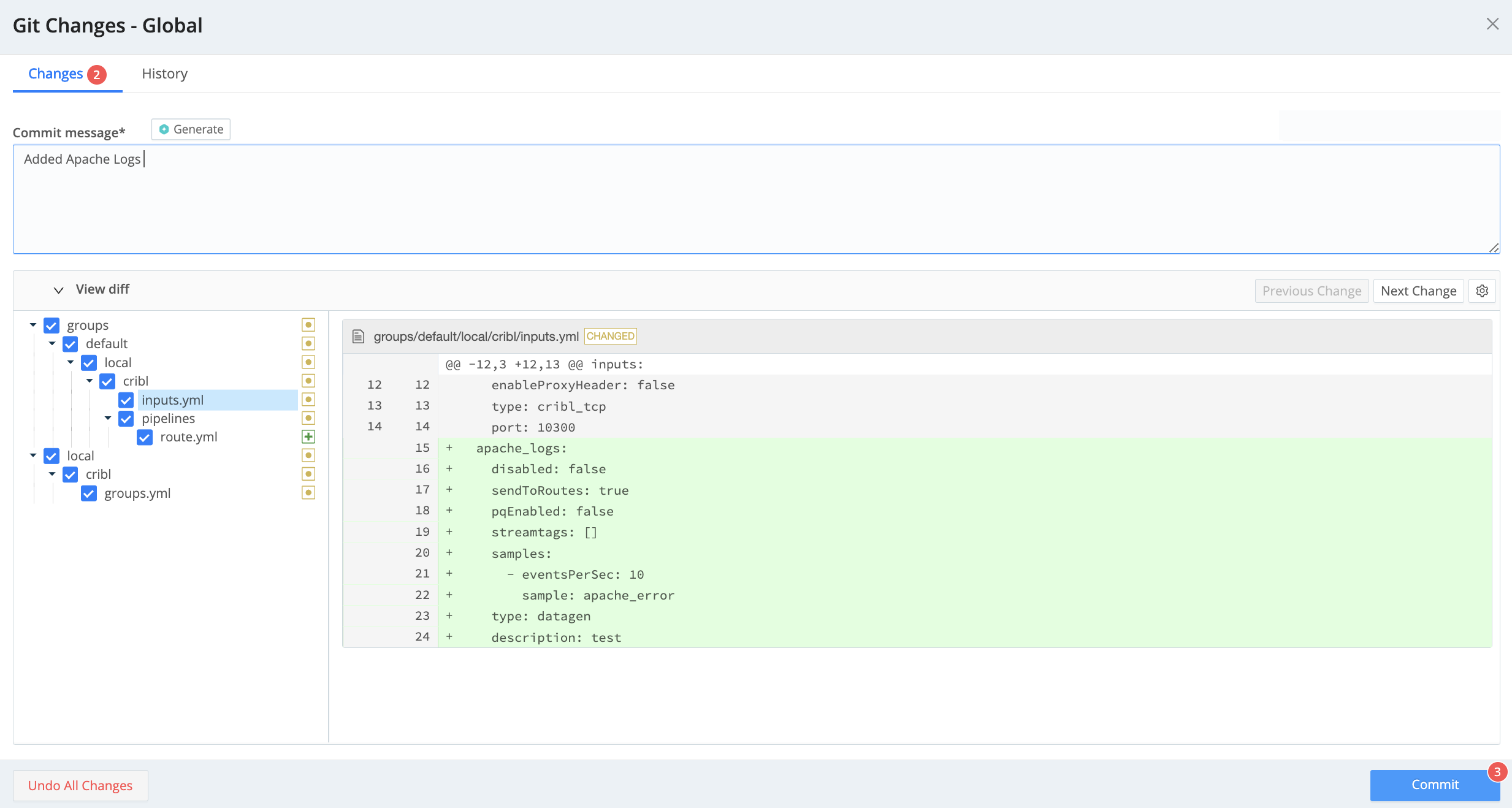The width and height of the screenshot is (1512, 808).
Task: Click the modified status icon beside inputs.yml
Action: [x=308, y=400]
